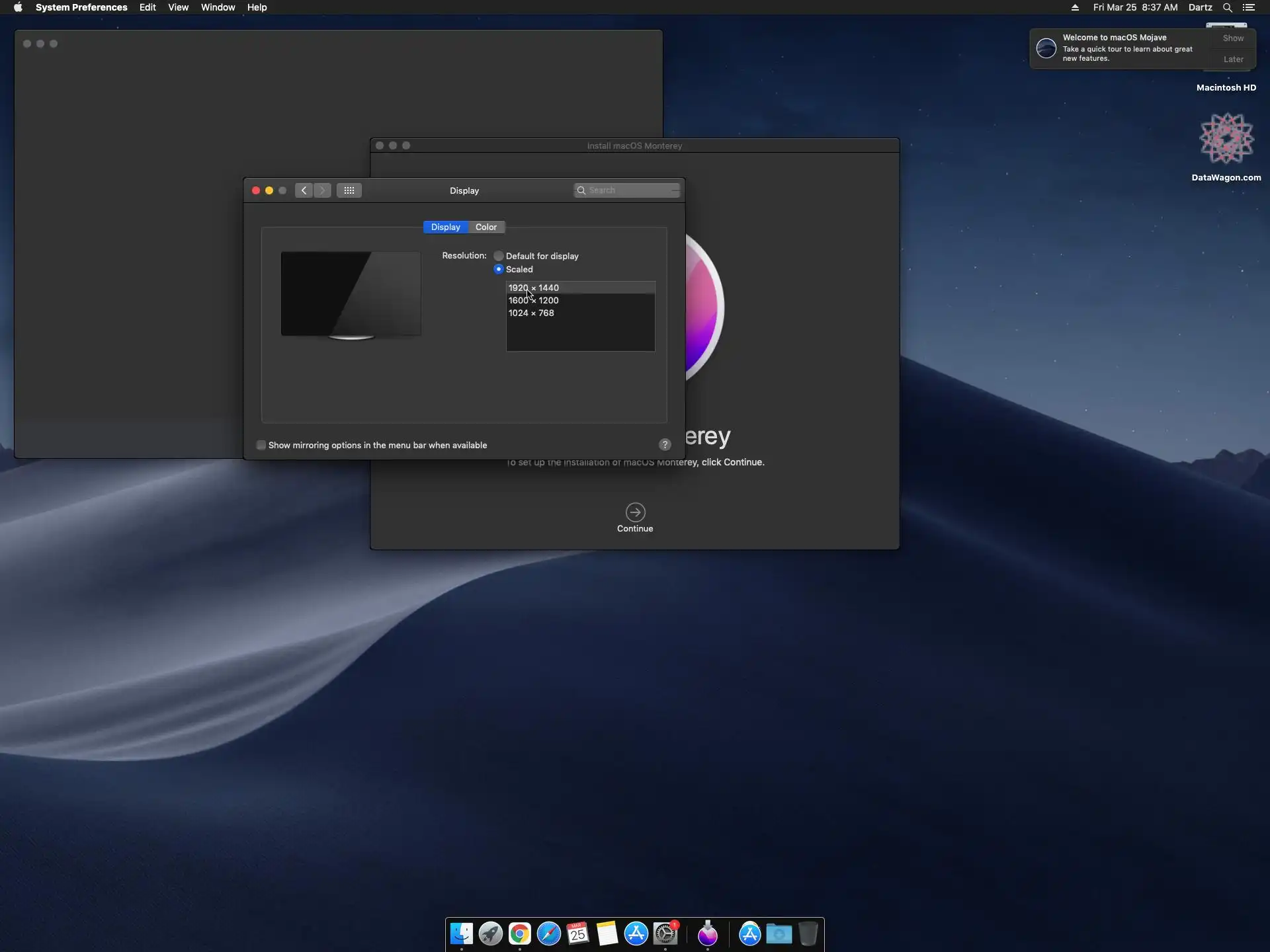1270x952 pixels.
Task: Open the Window menu
Action: [218, 7]
